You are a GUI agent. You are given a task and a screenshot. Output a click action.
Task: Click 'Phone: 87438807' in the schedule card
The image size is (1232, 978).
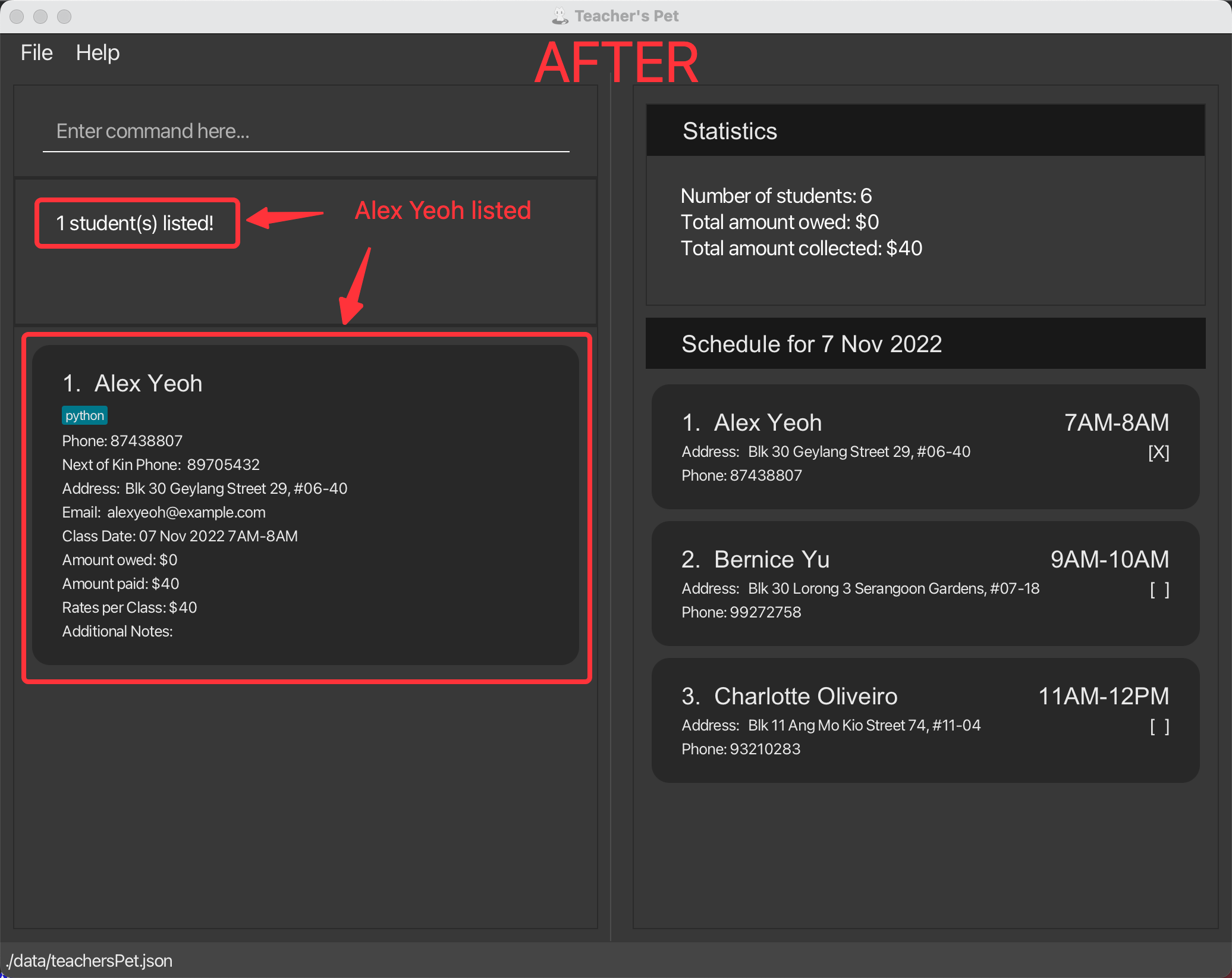[x=742, y=475]
